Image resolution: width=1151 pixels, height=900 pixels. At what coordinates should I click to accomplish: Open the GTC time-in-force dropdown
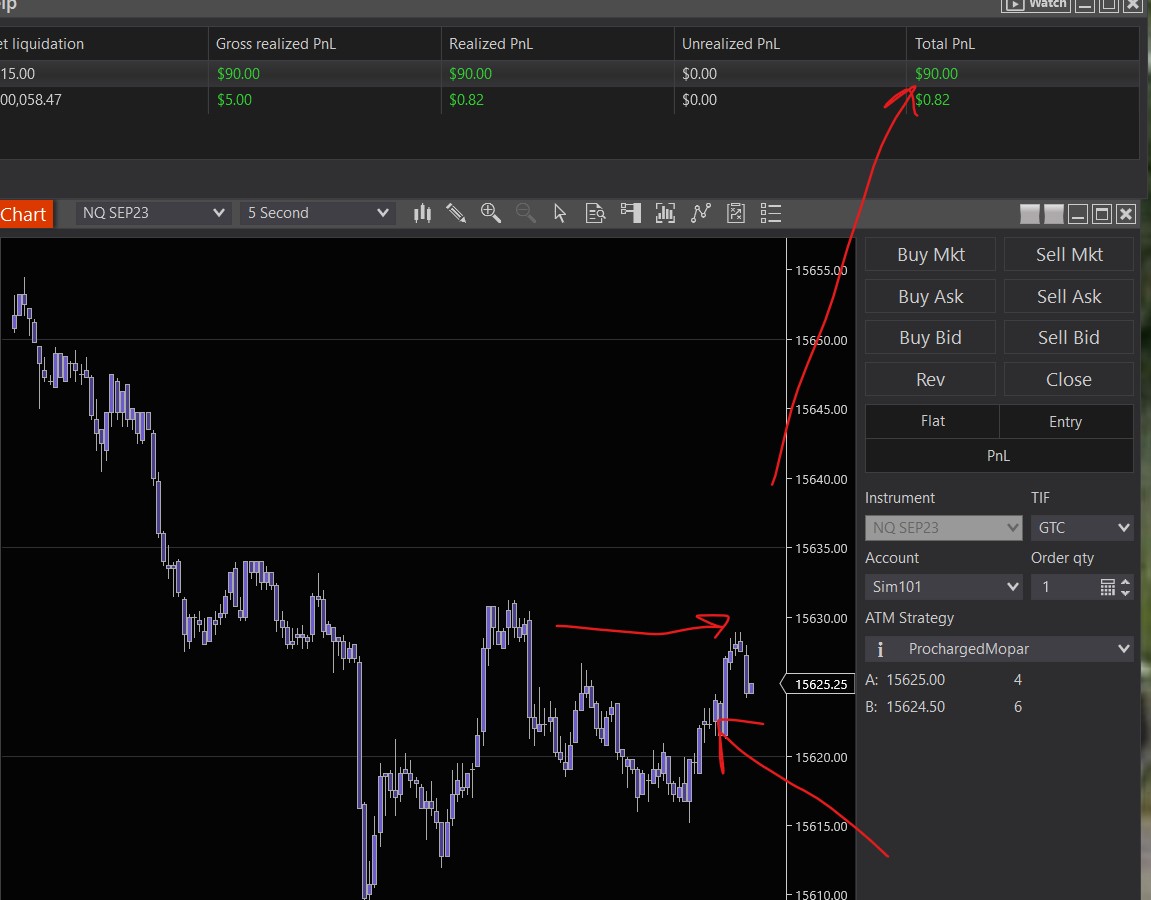pyautogui.click(x=1082, y=527)
